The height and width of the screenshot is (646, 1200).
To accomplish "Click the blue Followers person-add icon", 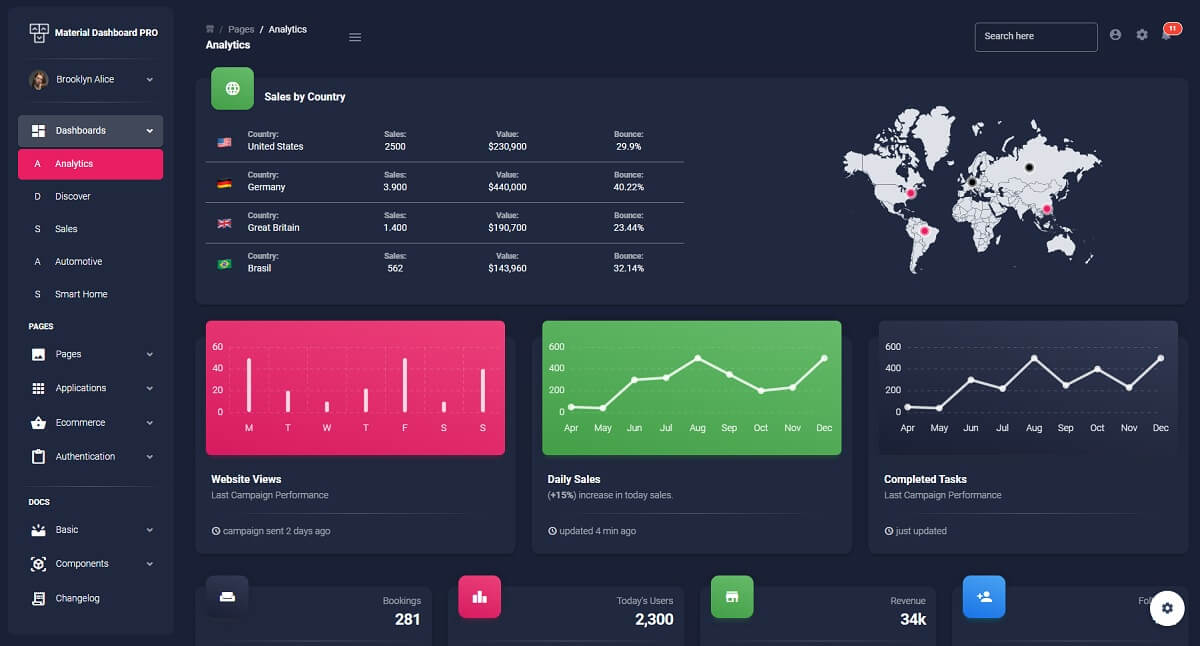I will click(984, 597).
